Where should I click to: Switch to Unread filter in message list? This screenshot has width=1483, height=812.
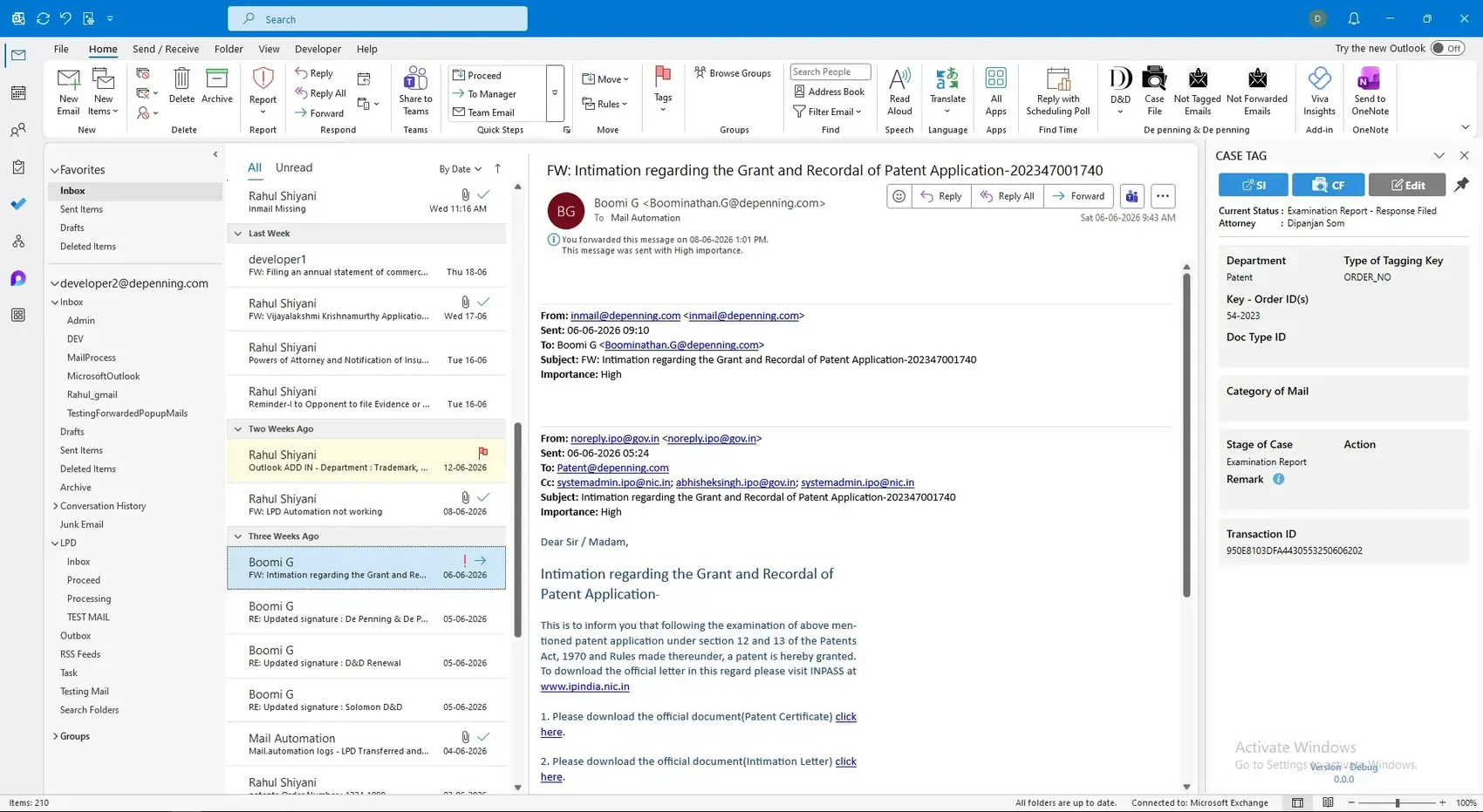click(294, 167)
